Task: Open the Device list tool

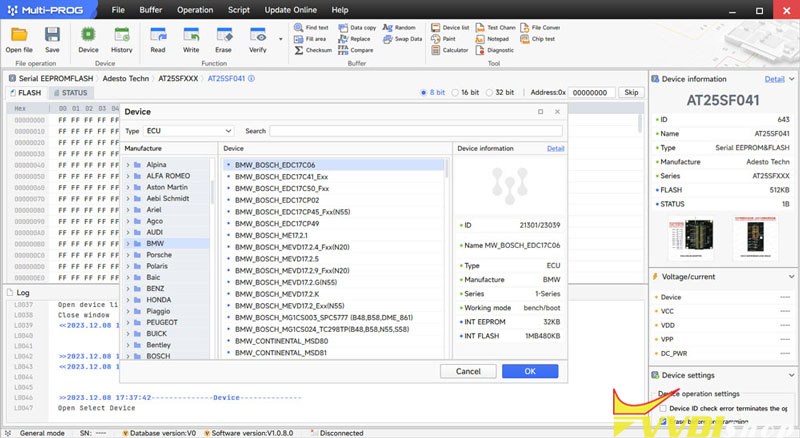Action: pos(450,28)
